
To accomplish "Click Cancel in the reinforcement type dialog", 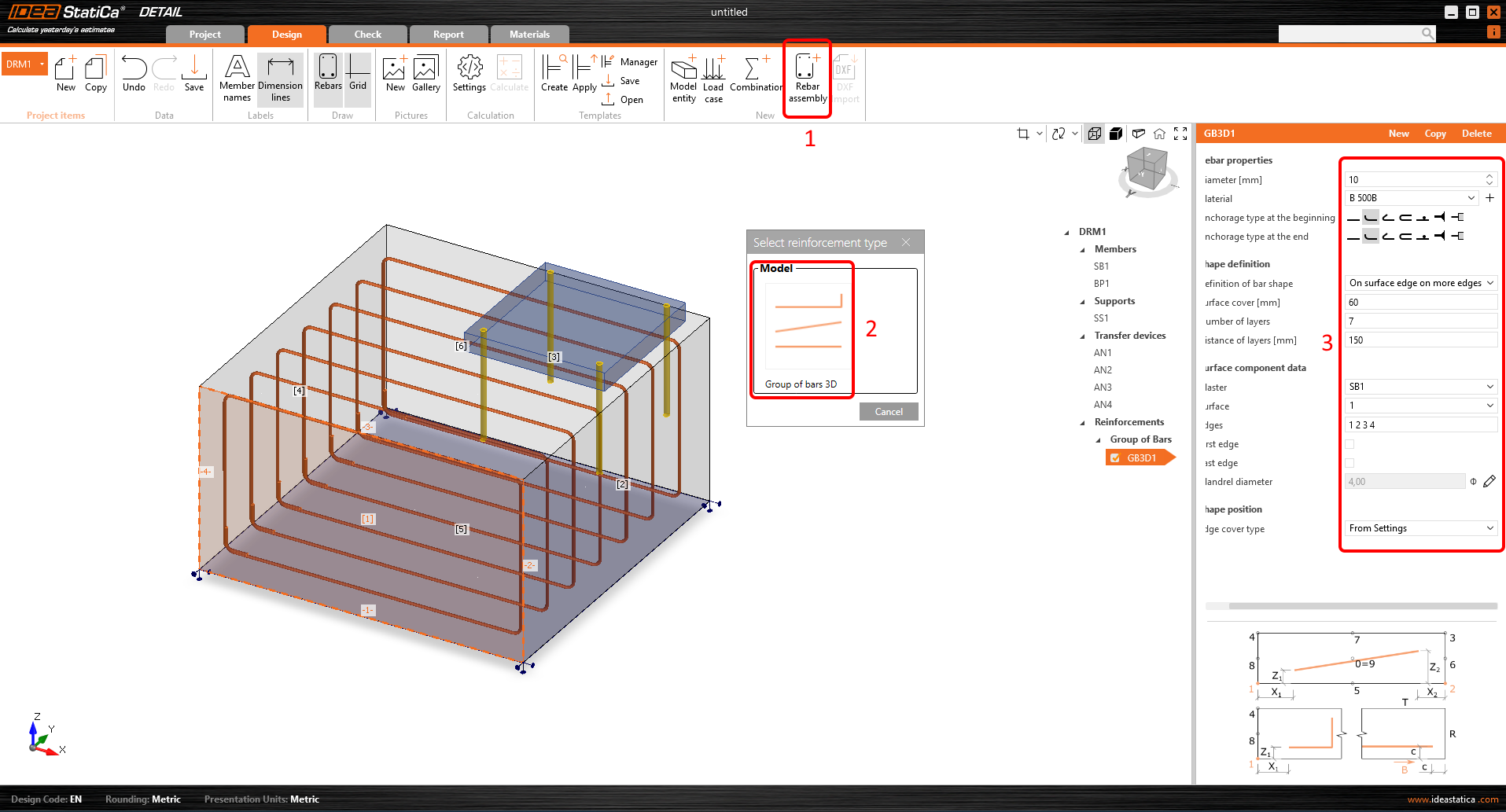I will (888, 411).
